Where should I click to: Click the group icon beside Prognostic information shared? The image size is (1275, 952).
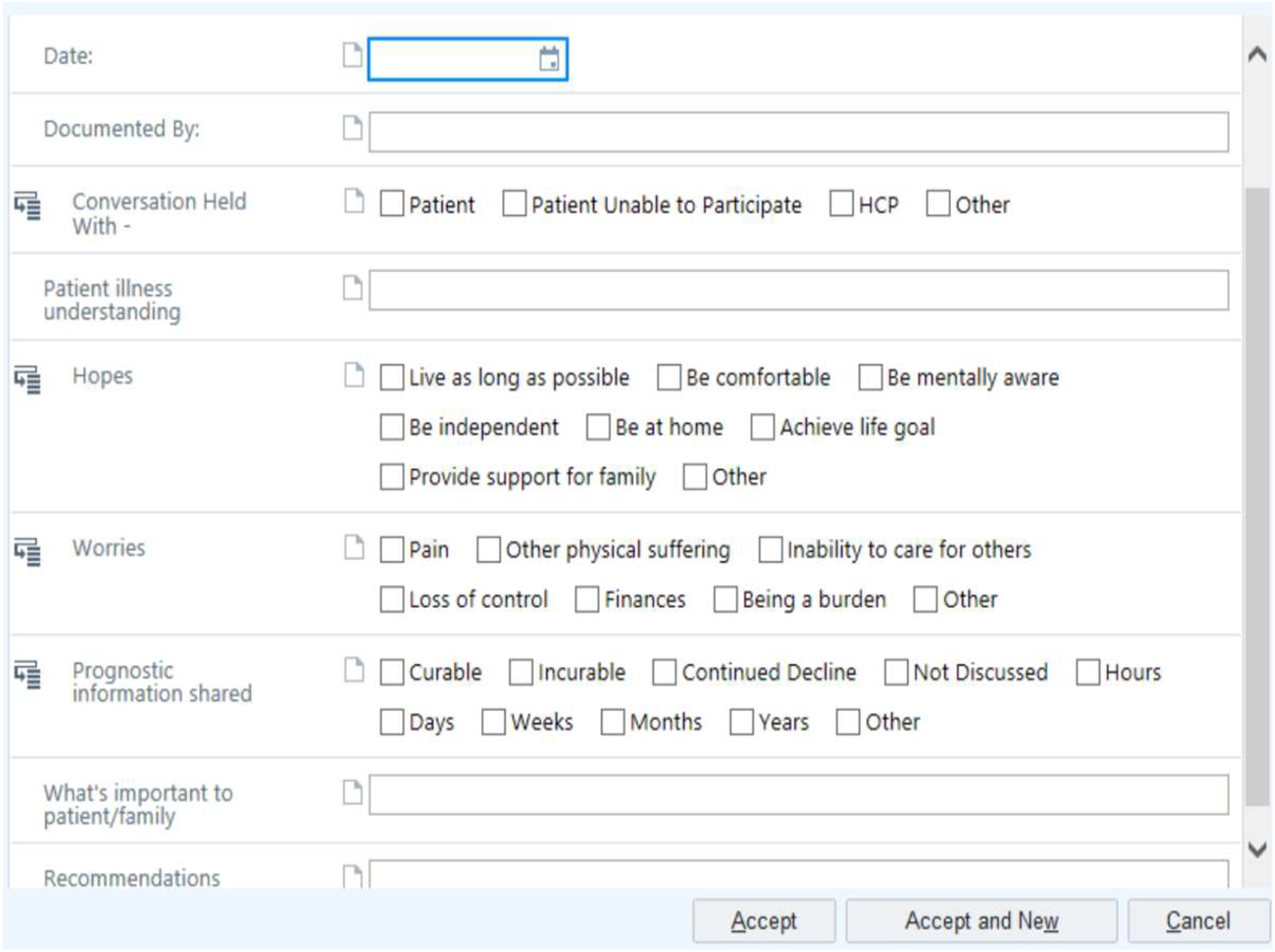[x=27, y=674]
